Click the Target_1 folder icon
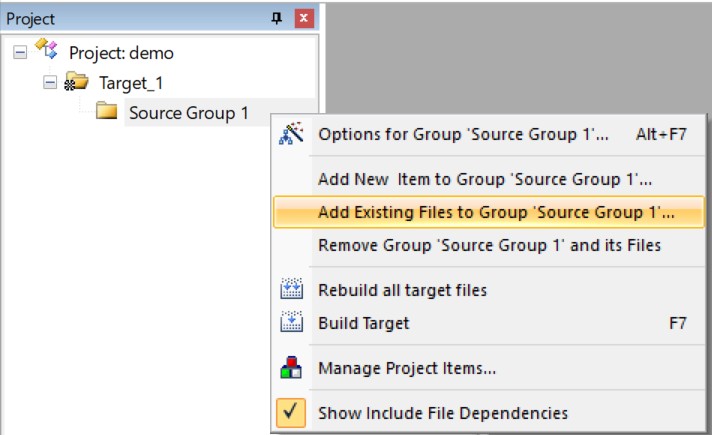This screenshot has height=435, width=712. click(76, 80)
